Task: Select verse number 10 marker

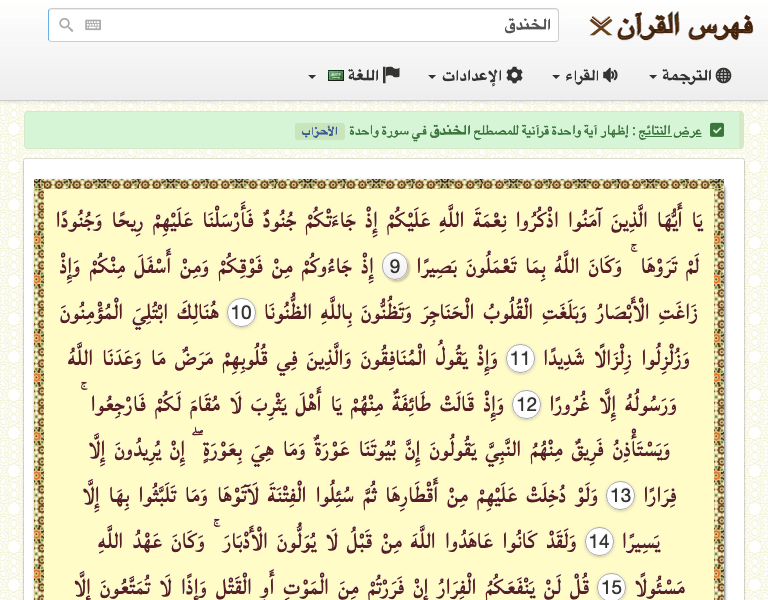Action: [x=241, y=312]
